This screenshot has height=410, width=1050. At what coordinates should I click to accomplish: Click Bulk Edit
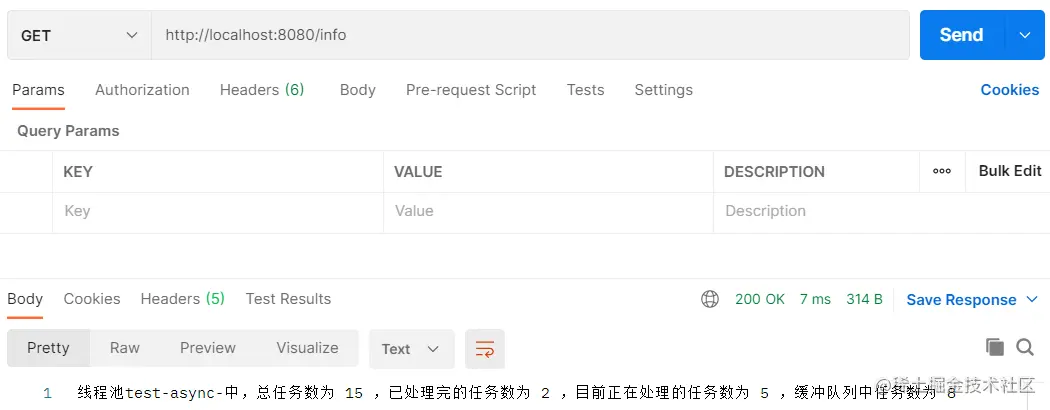(1010, 171)
